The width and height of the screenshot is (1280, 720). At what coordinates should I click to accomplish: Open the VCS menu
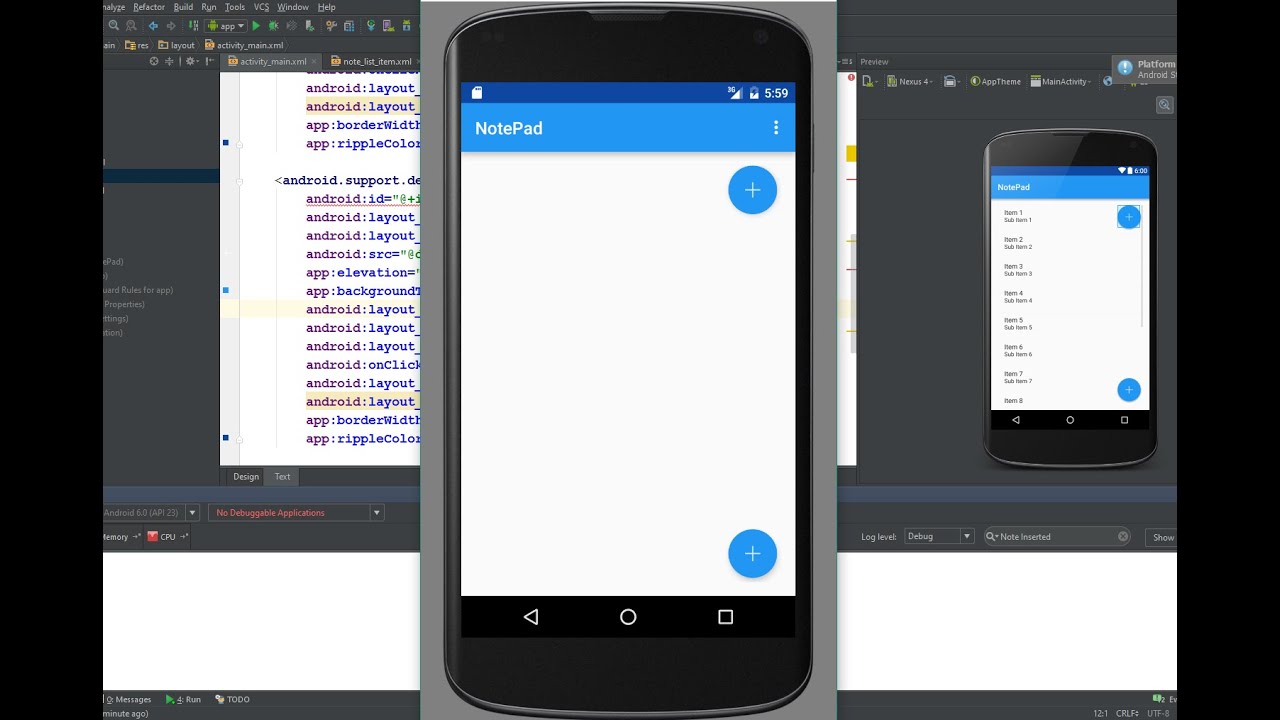[x=261, y=7]
